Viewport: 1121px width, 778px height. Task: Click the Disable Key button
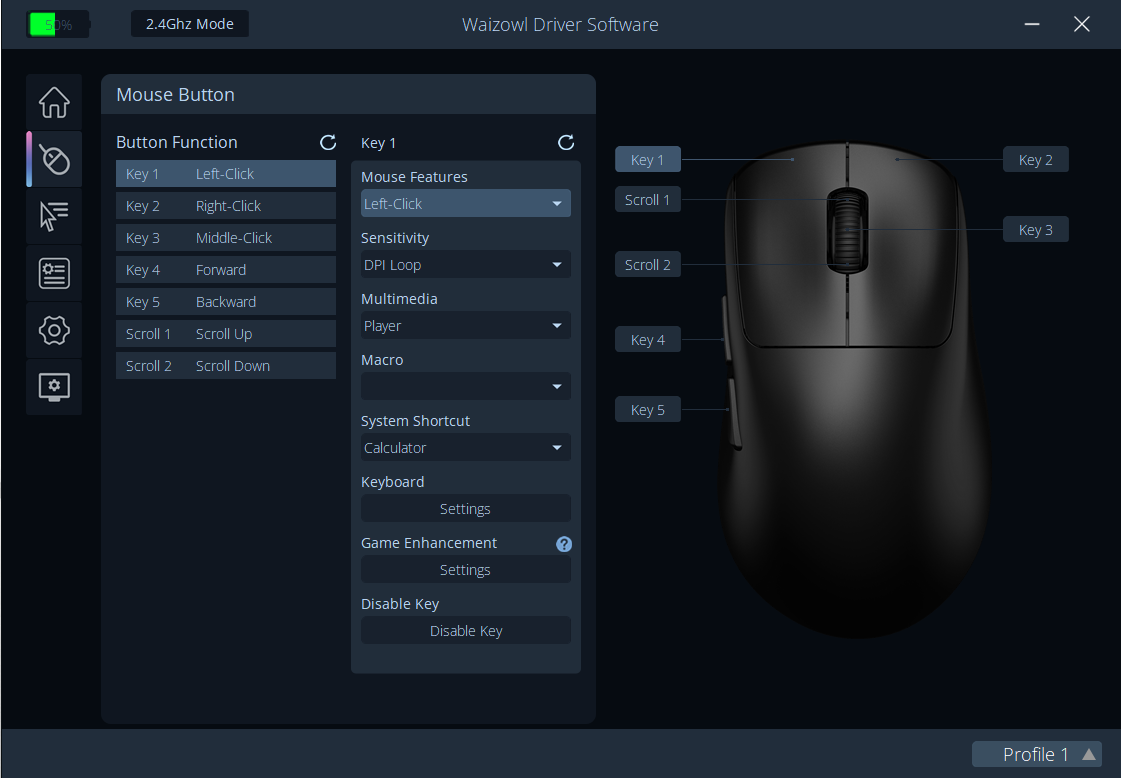click(465, 631)
